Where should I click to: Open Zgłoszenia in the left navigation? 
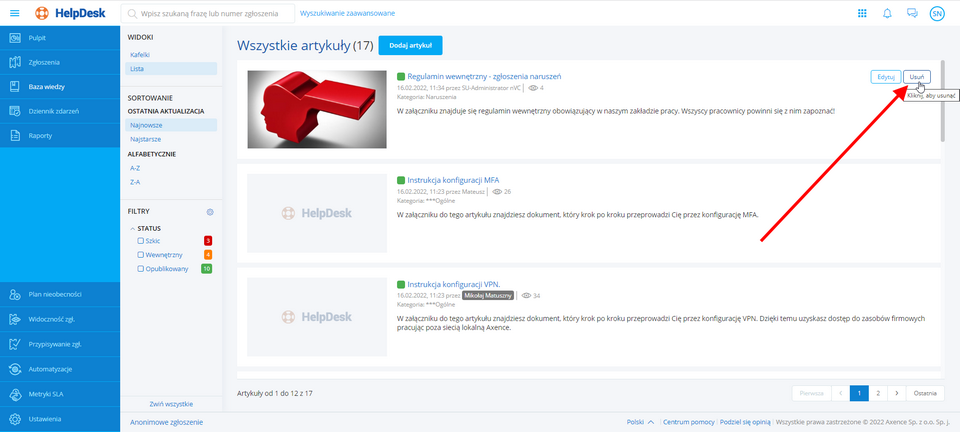coord(45,62)
